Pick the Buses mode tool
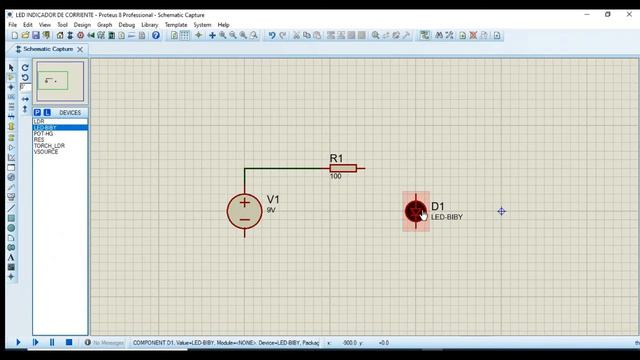Image resolution: width=640 pixels, height=360 pixels. click(11, 117)
